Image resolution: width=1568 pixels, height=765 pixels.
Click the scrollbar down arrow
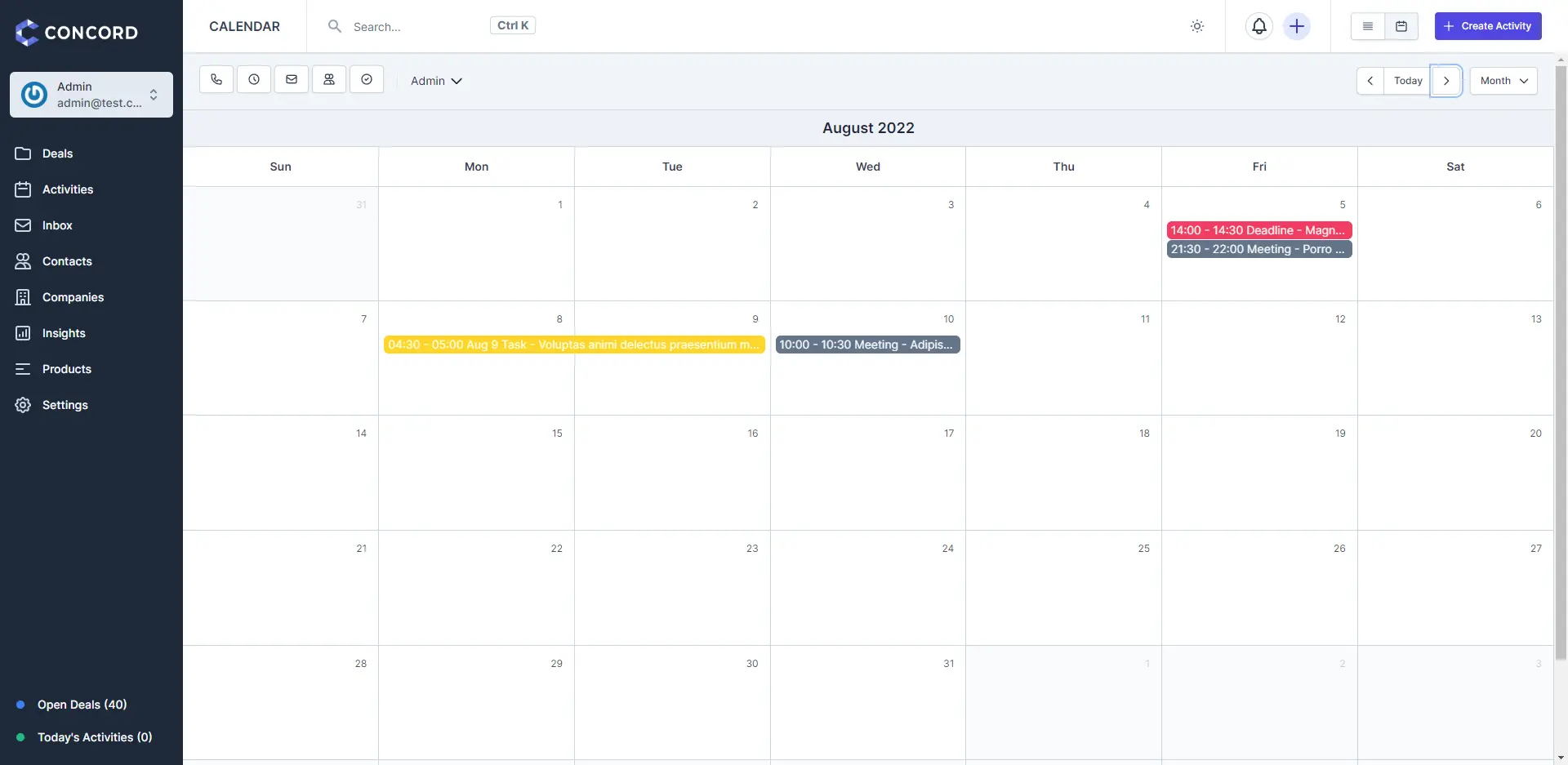1561,758
